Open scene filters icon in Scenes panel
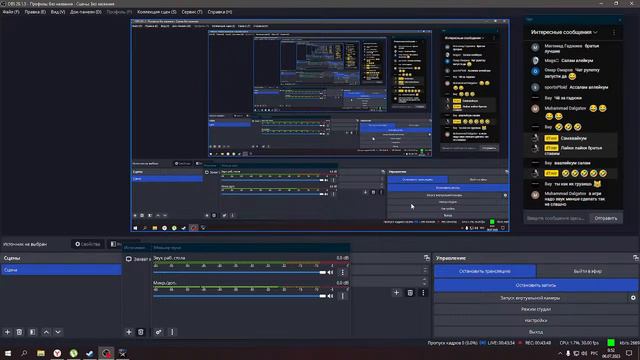 point(33,332)
